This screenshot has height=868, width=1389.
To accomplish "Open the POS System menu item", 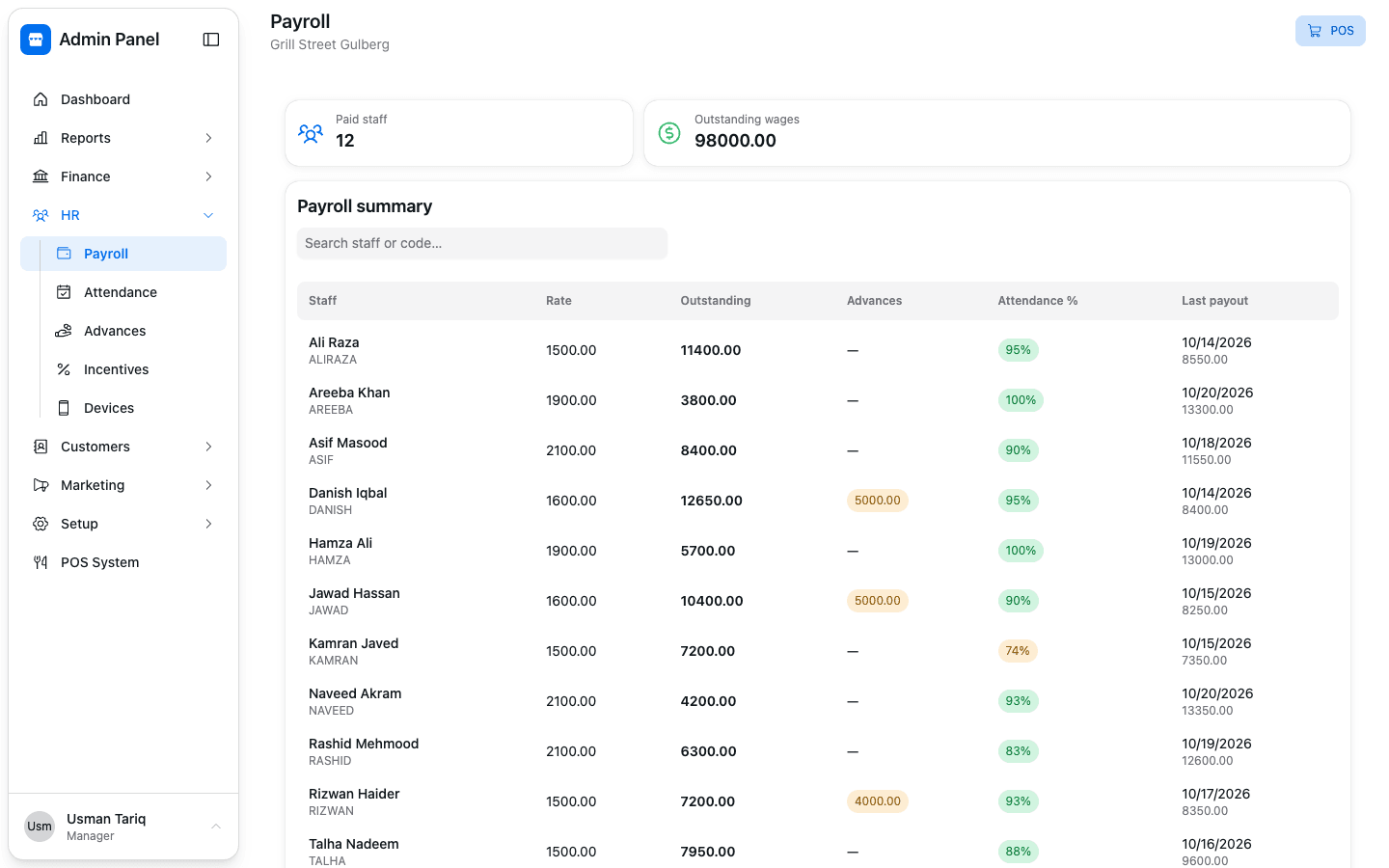I will click(123, 562).
